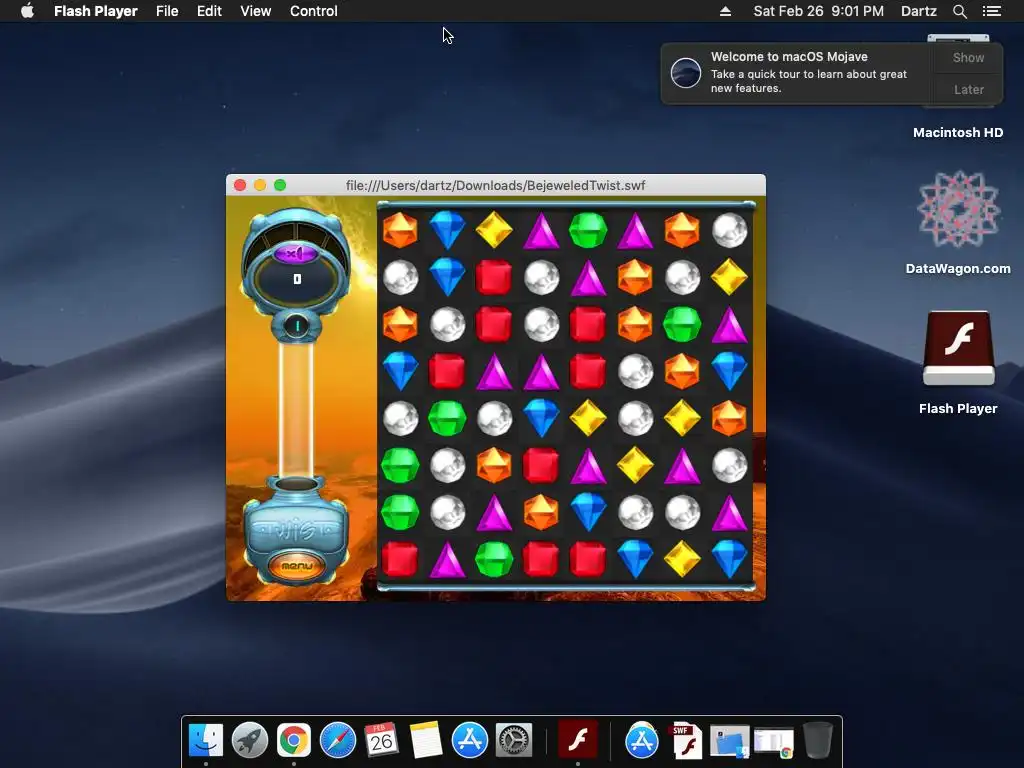The height and width of the screenshot is (768, 1024).
Task: Click the eject icon in the menu bar
Action: (x=725, y=11)
